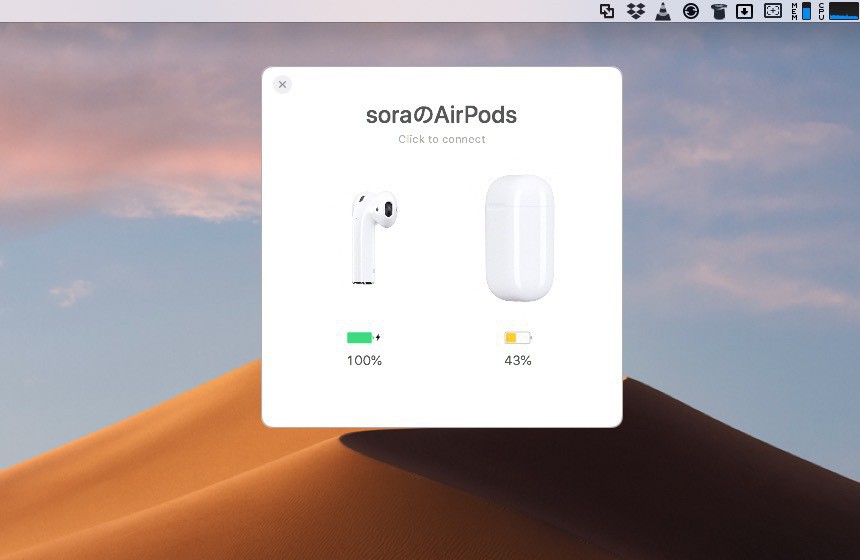
Task: Click the green charging battery icon
Action: [364, 337]
